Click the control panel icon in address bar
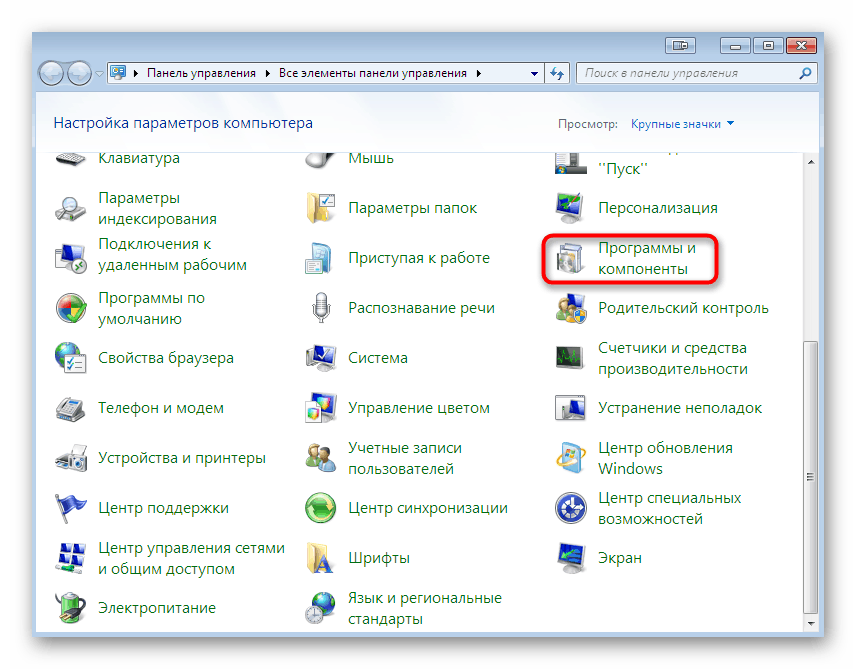The height and width of the screenshot is (669, 856). [x=118, y=73]
